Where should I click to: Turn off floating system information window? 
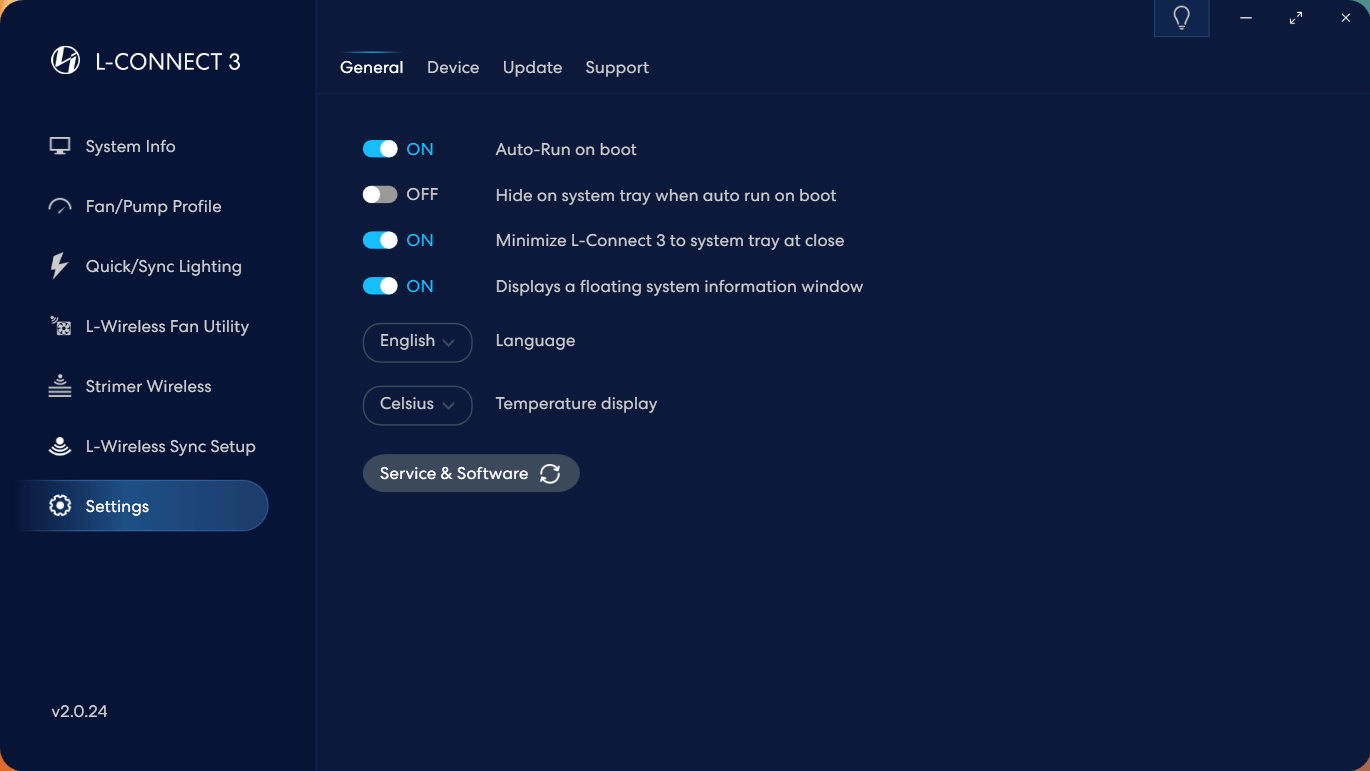point(380,286)
